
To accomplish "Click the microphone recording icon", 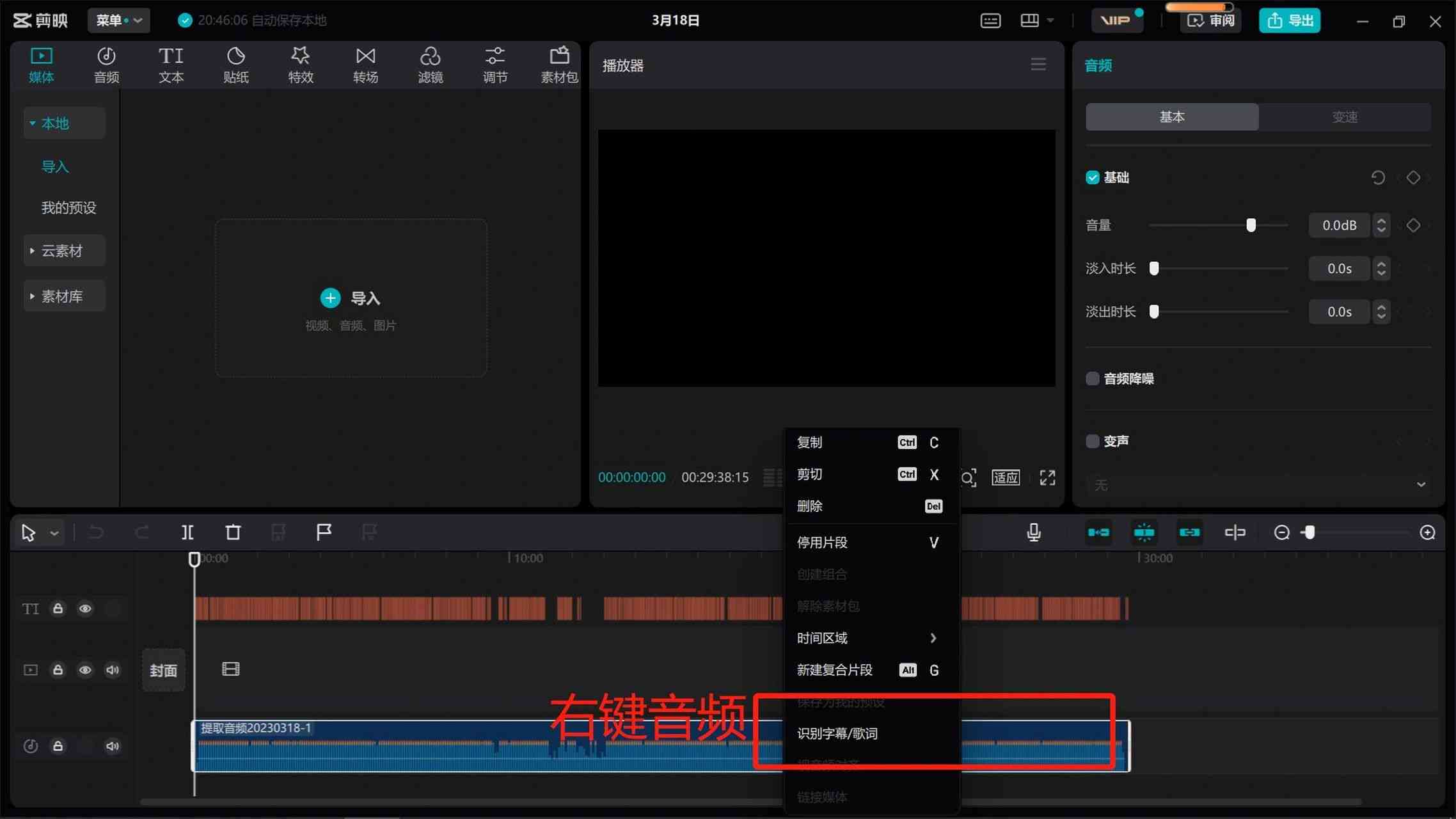I will (x=1034, y=531).
